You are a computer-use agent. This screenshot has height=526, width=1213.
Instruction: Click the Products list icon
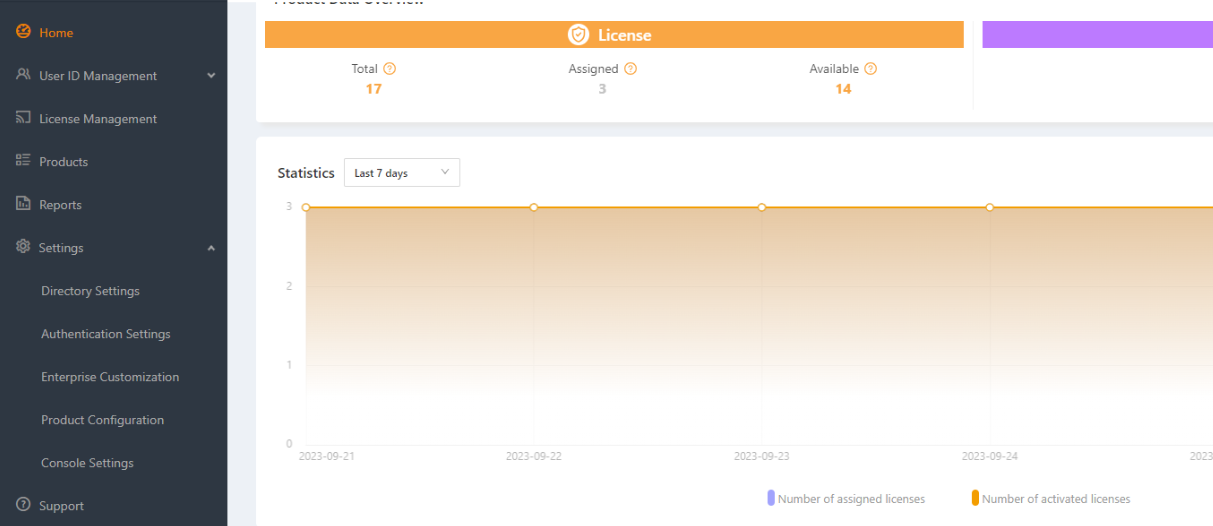pos(23,161)
